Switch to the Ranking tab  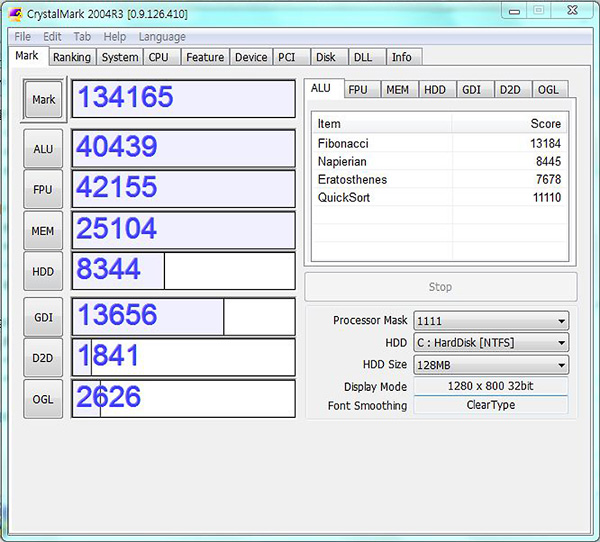[72, 57]
